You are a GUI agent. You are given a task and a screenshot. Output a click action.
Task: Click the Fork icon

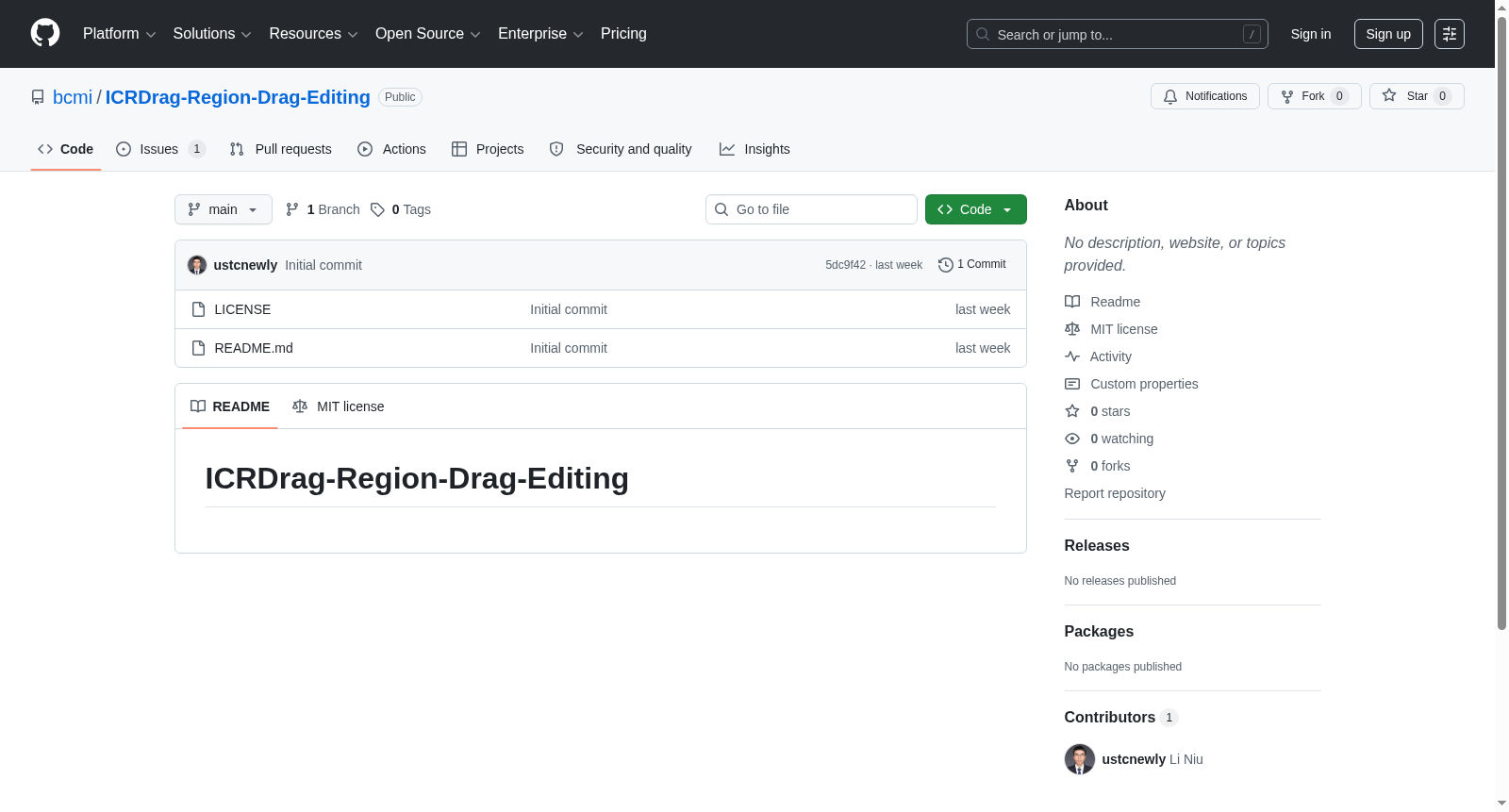tap(1287, 96)
